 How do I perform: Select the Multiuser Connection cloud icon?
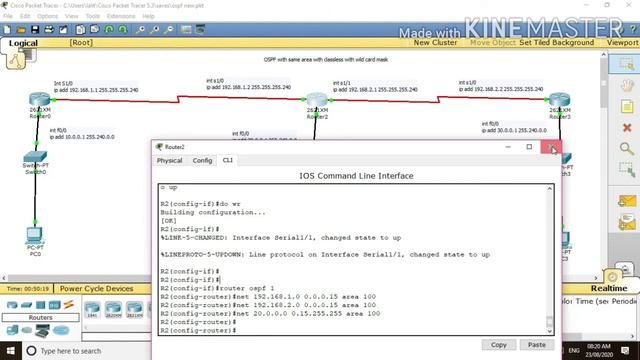[61, 330]
